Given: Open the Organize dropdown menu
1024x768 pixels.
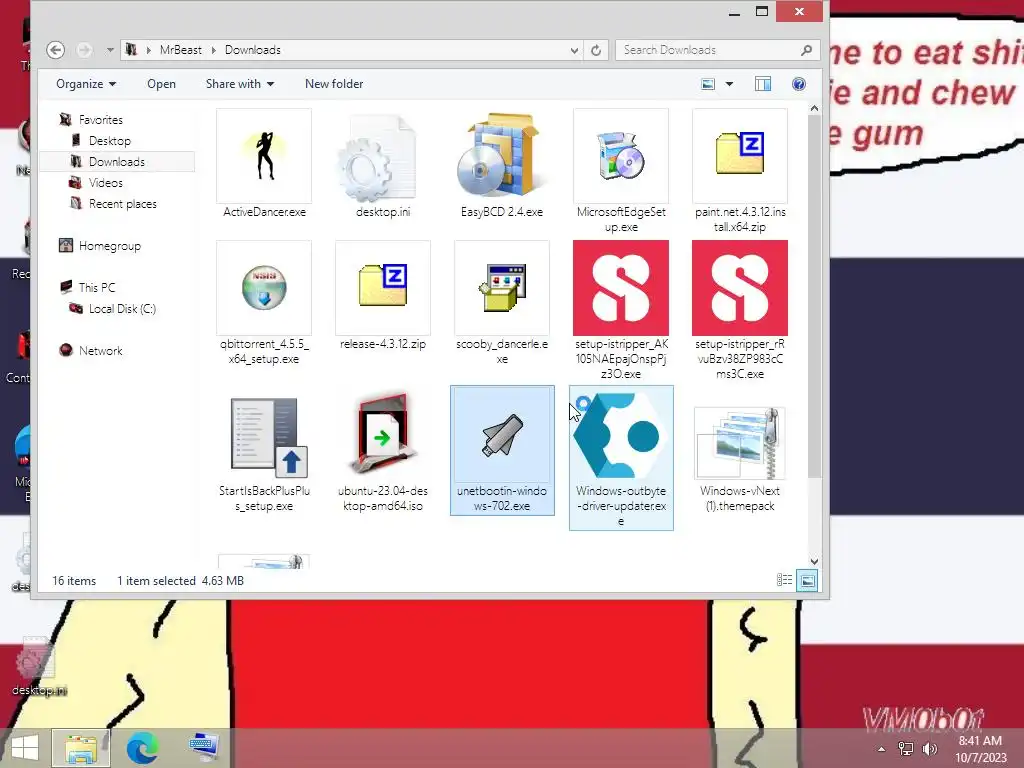Looking at the screenshot, I should [x=86, y=84].
